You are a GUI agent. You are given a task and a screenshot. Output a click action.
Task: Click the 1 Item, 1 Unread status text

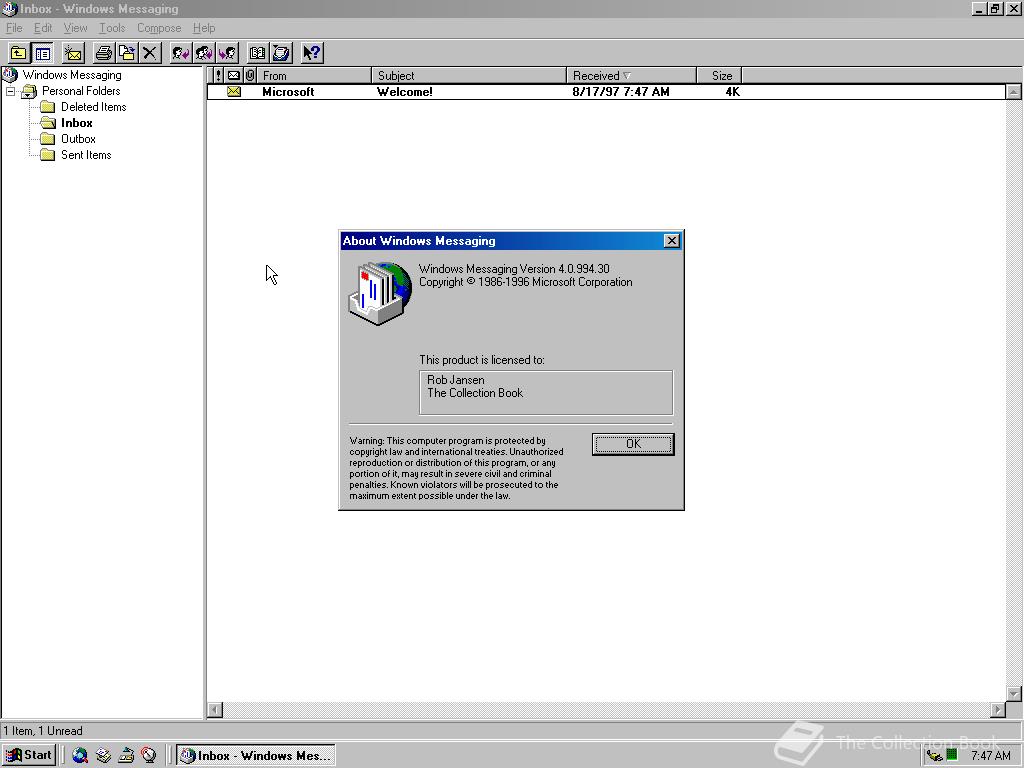point(43,731)
